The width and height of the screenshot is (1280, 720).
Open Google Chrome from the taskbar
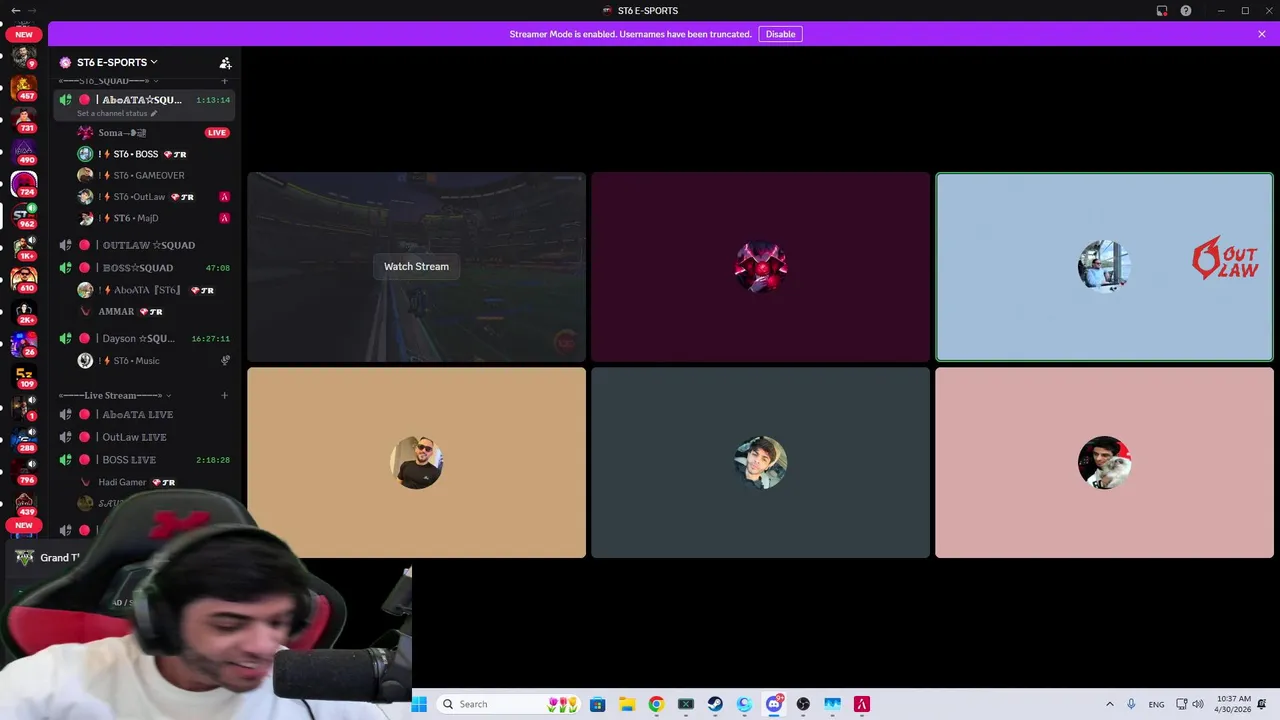pos(656,704)
